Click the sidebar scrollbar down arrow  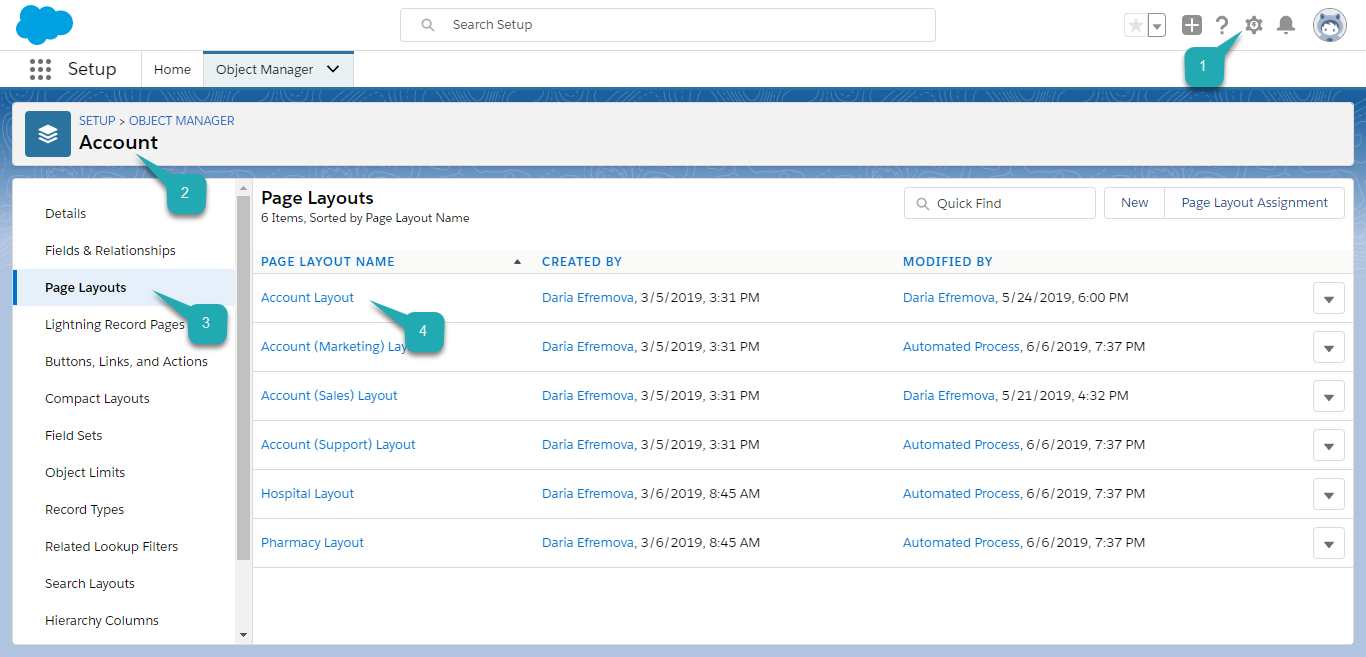coord(243,634)
